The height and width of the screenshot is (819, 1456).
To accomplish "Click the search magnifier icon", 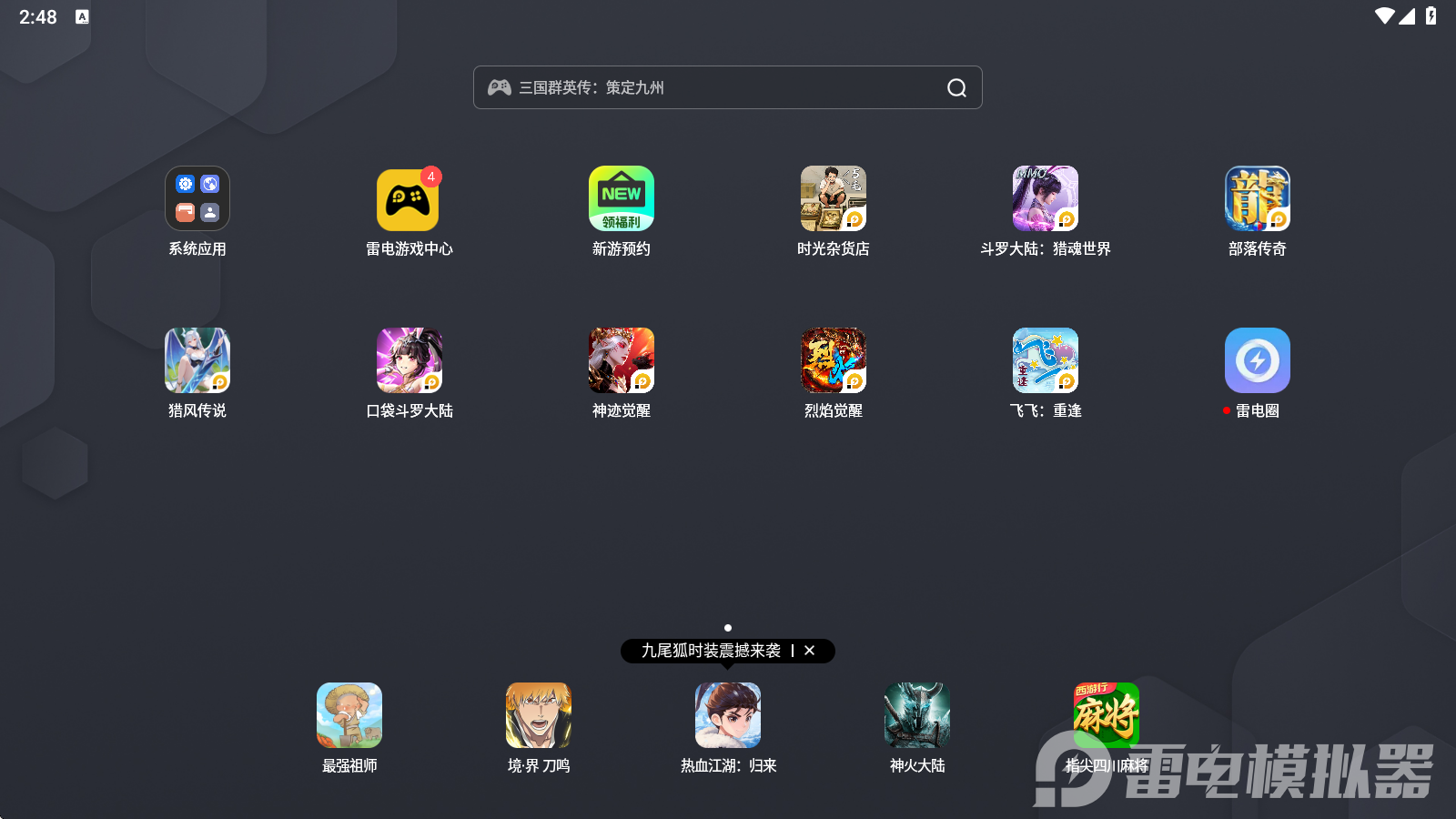I will 956,87.
